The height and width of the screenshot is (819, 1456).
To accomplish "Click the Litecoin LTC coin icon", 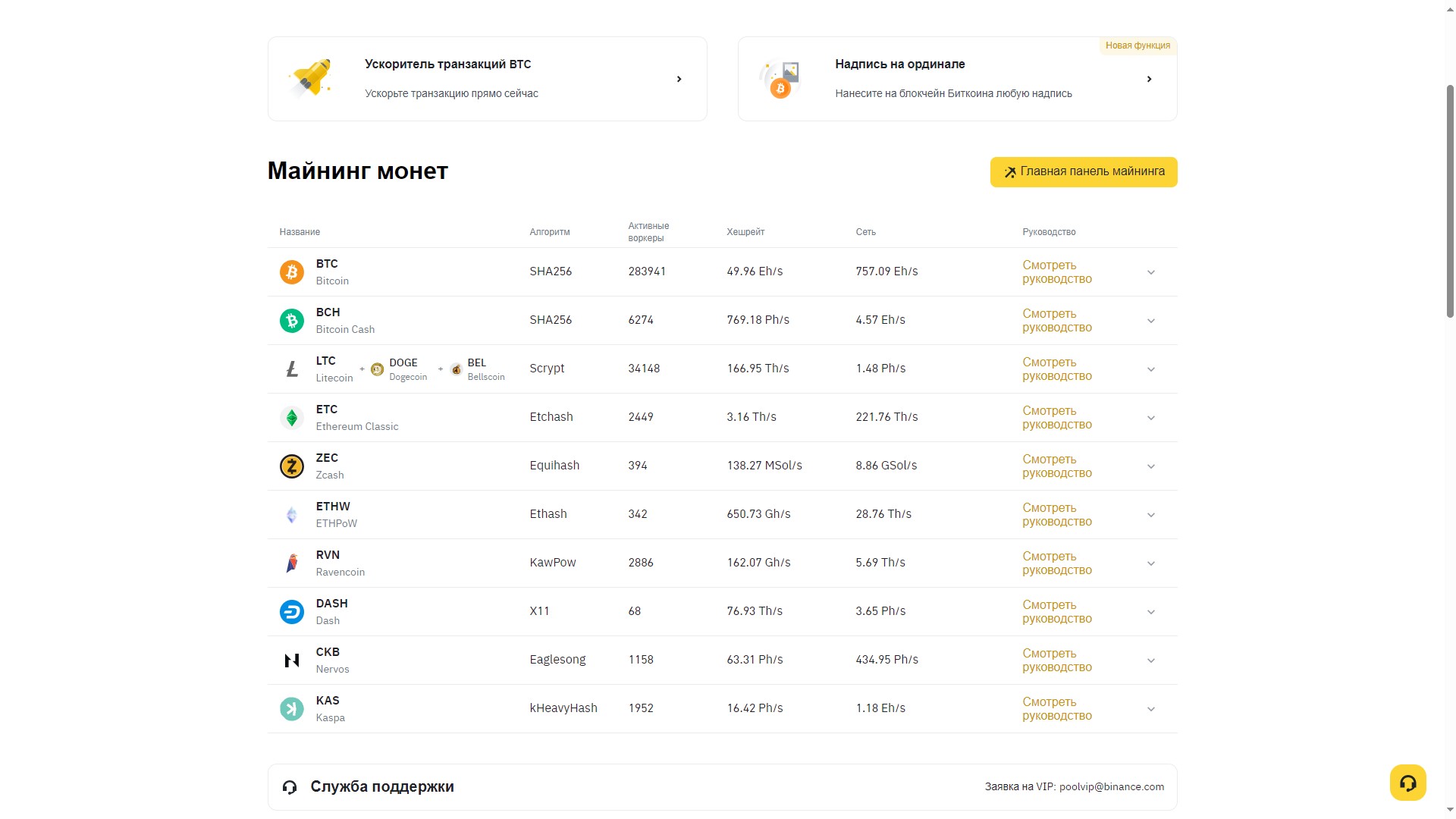I will click(292, 369).
